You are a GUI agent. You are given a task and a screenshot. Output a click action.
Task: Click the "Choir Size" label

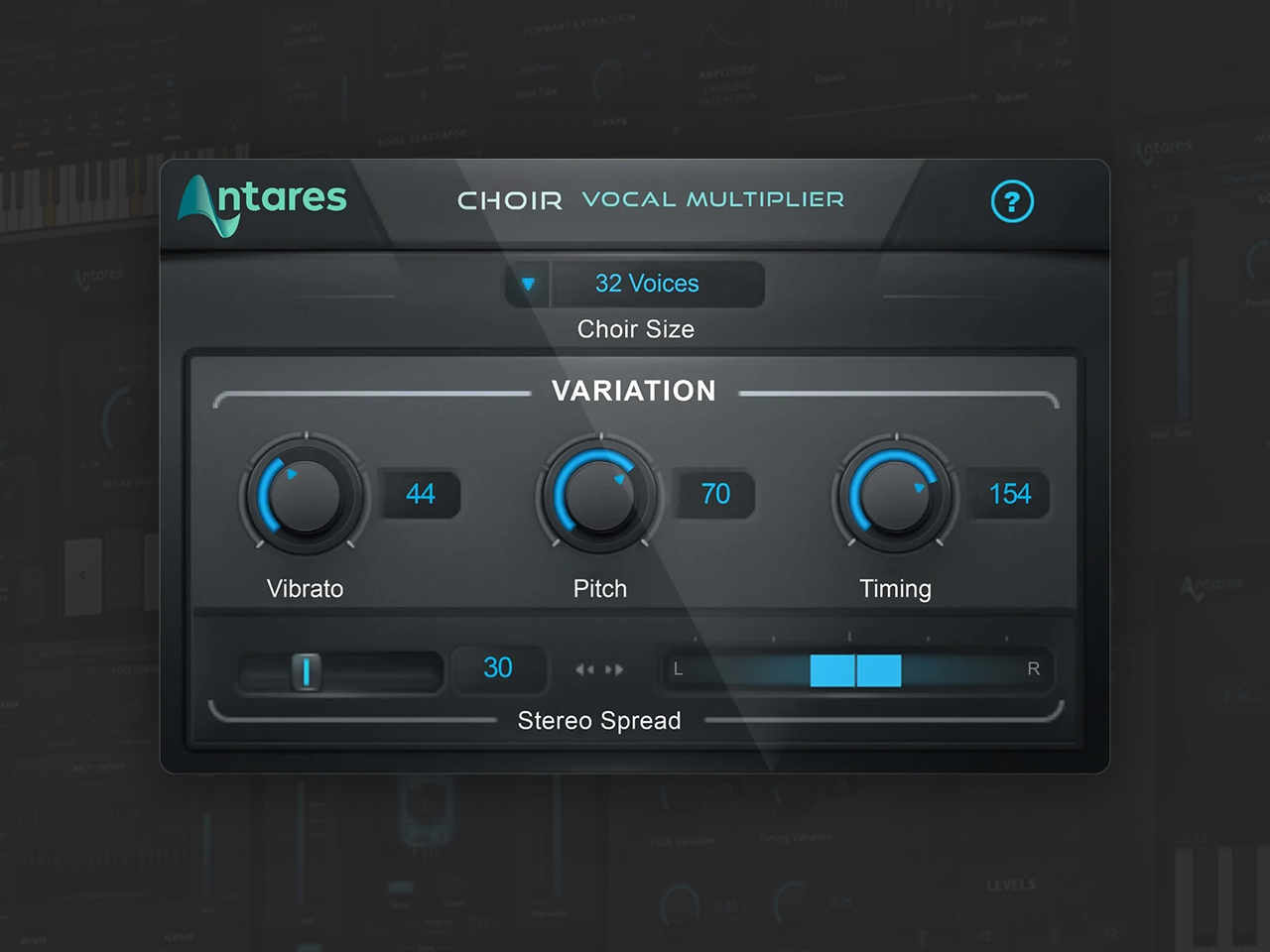tap(636, 329)
